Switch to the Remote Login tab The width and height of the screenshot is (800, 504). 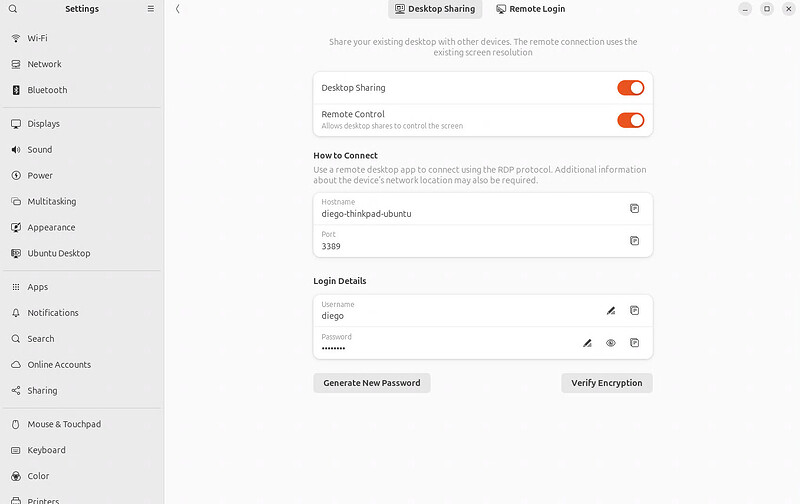pos(531,9)
